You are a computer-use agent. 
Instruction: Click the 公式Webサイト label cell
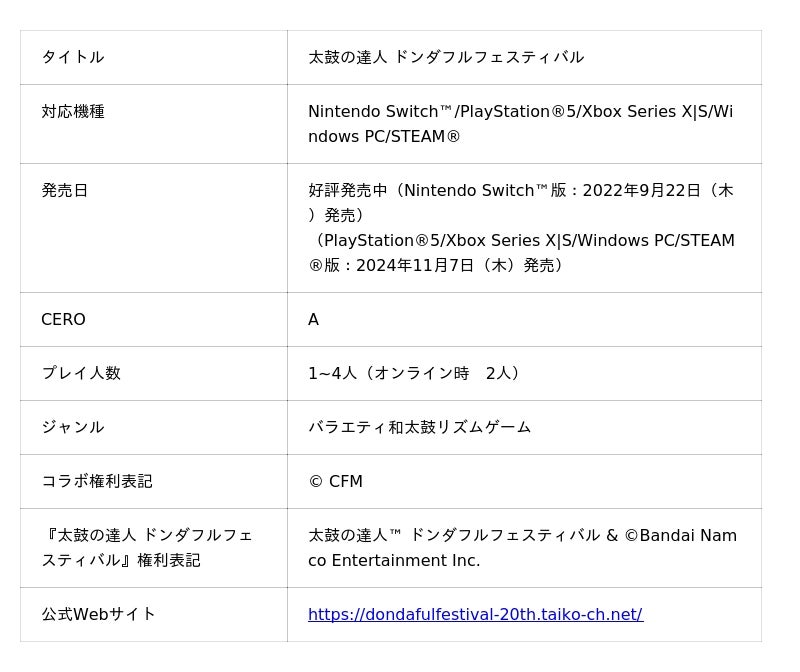pos(98,614)
